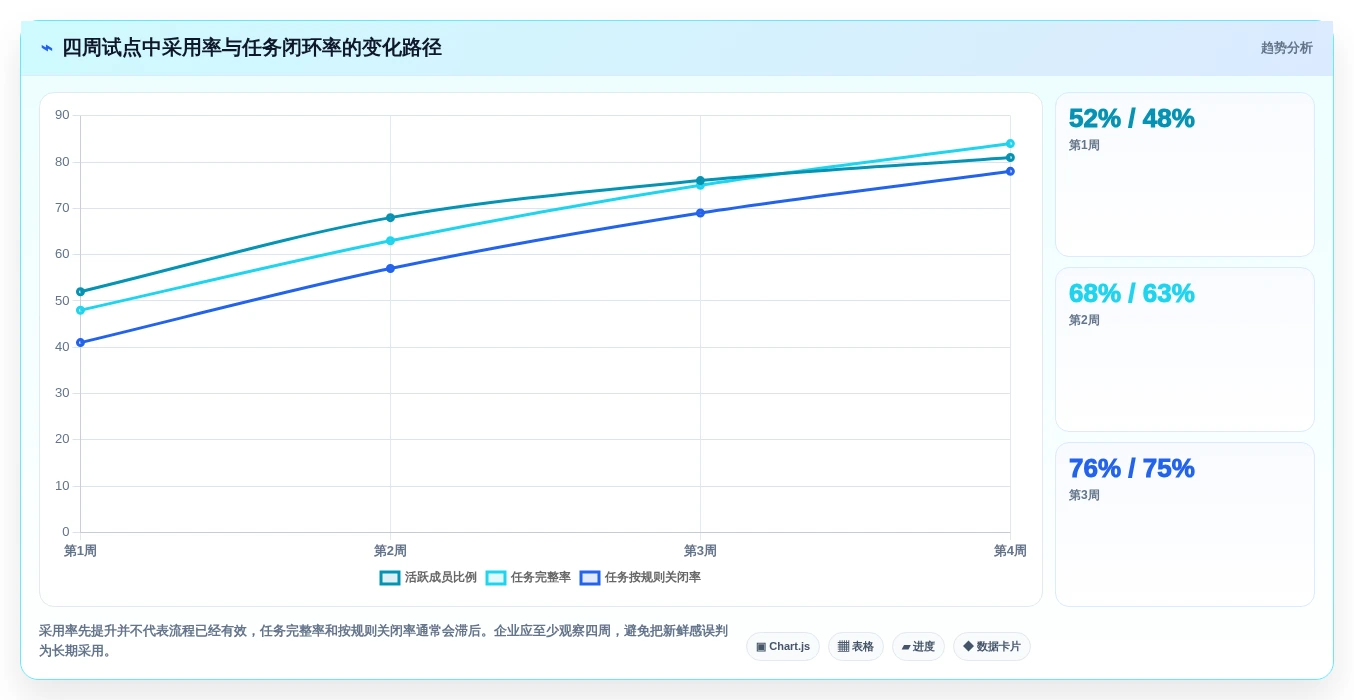Screen dimensions: 1354x700
Task: Click the lightning icon beside the title
Action: [x=47, y=48]
